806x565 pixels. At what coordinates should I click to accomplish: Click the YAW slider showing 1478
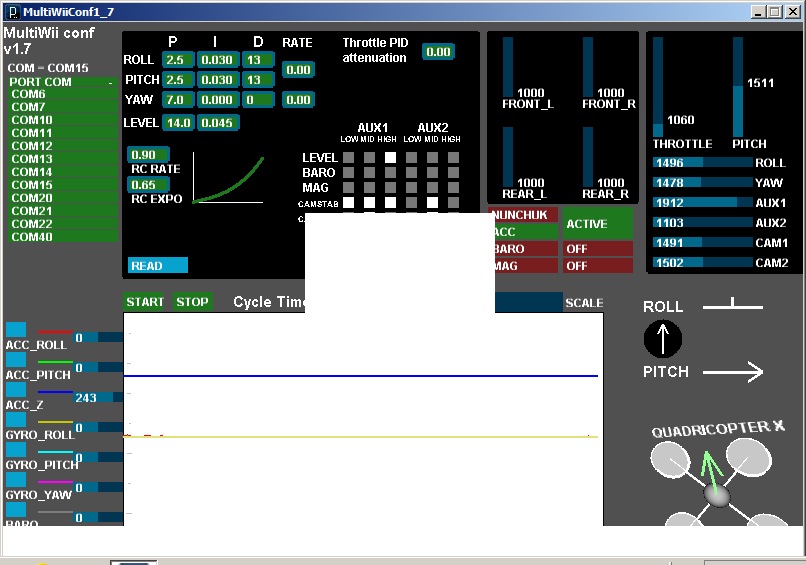click(x=703, y=183)
